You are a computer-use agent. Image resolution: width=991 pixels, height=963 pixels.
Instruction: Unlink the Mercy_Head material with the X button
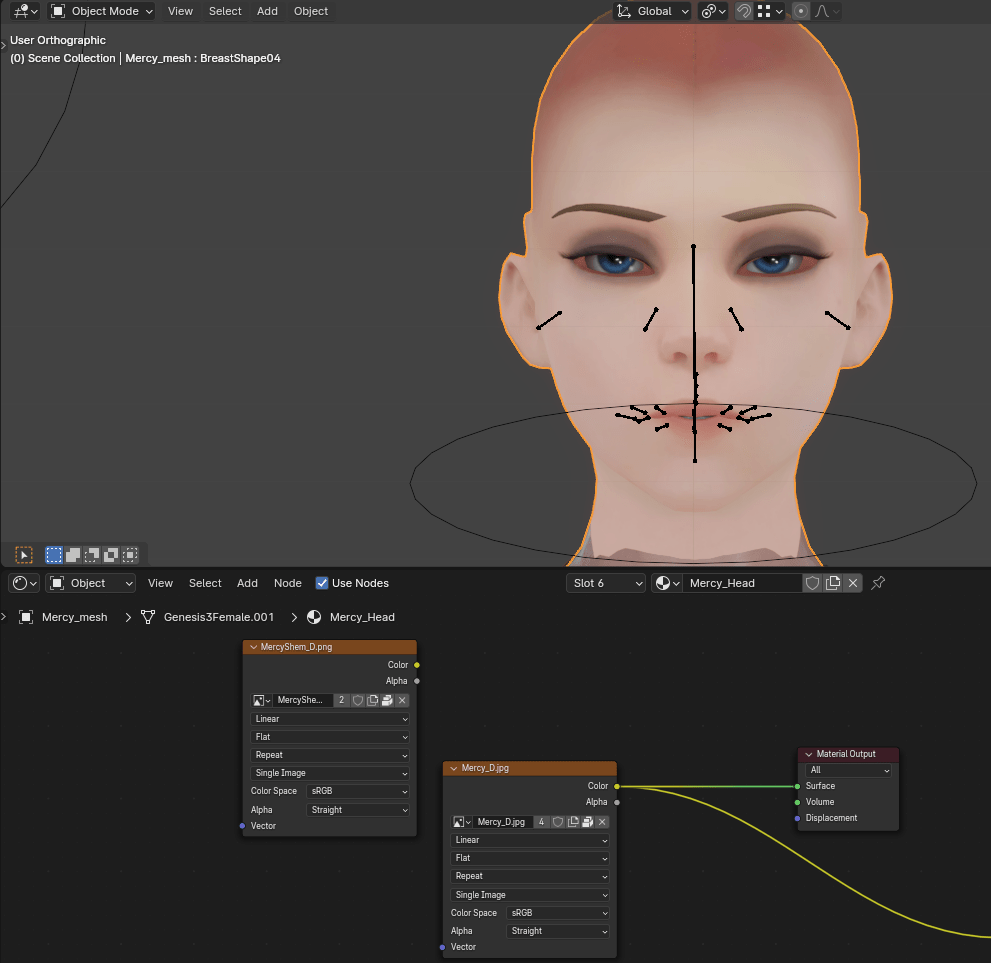(x=855, y=582)
